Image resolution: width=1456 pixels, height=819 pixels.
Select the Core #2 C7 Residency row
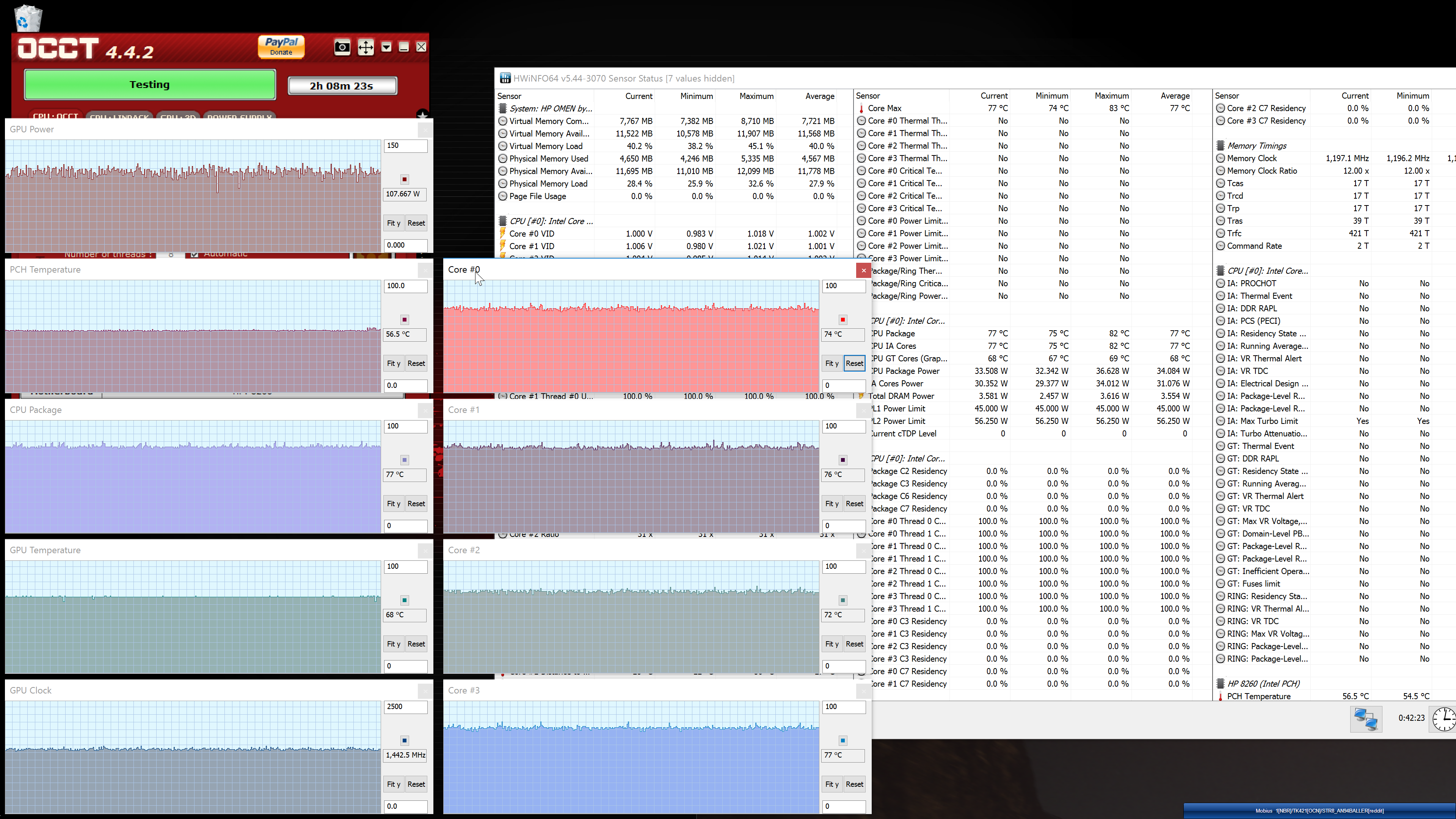(1334, 108)
